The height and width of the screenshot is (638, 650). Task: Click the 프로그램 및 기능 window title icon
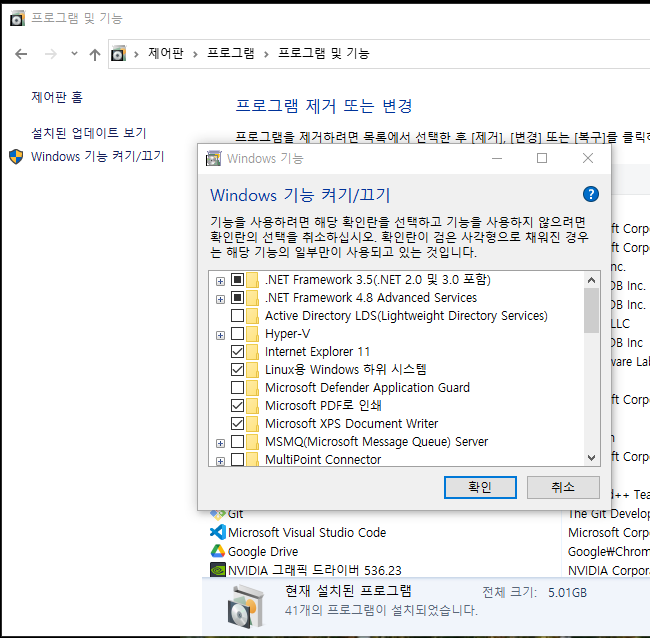(17, 18)
